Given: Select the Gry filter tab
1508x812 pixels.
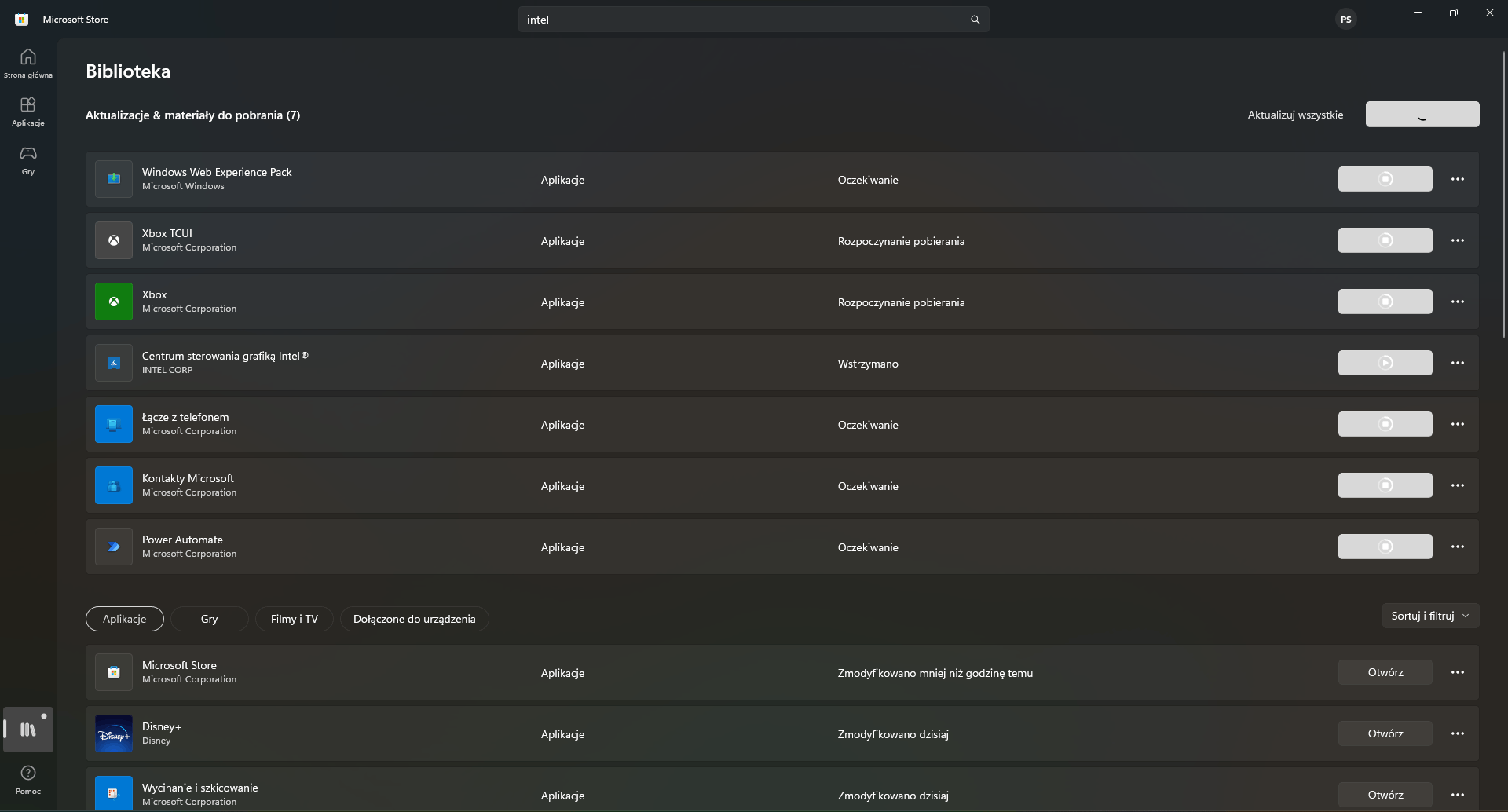Looking at the screenshot, I should pyautogui.click(x=210, y=619).
